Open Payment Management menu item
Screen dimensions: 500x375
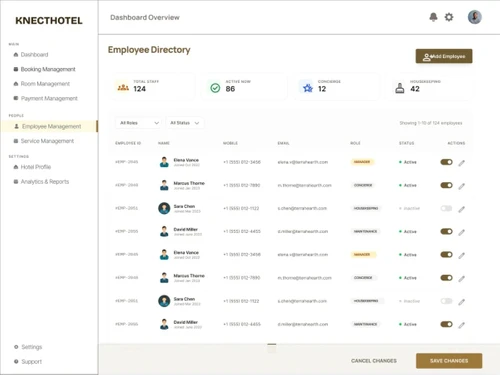pos(49,98)
